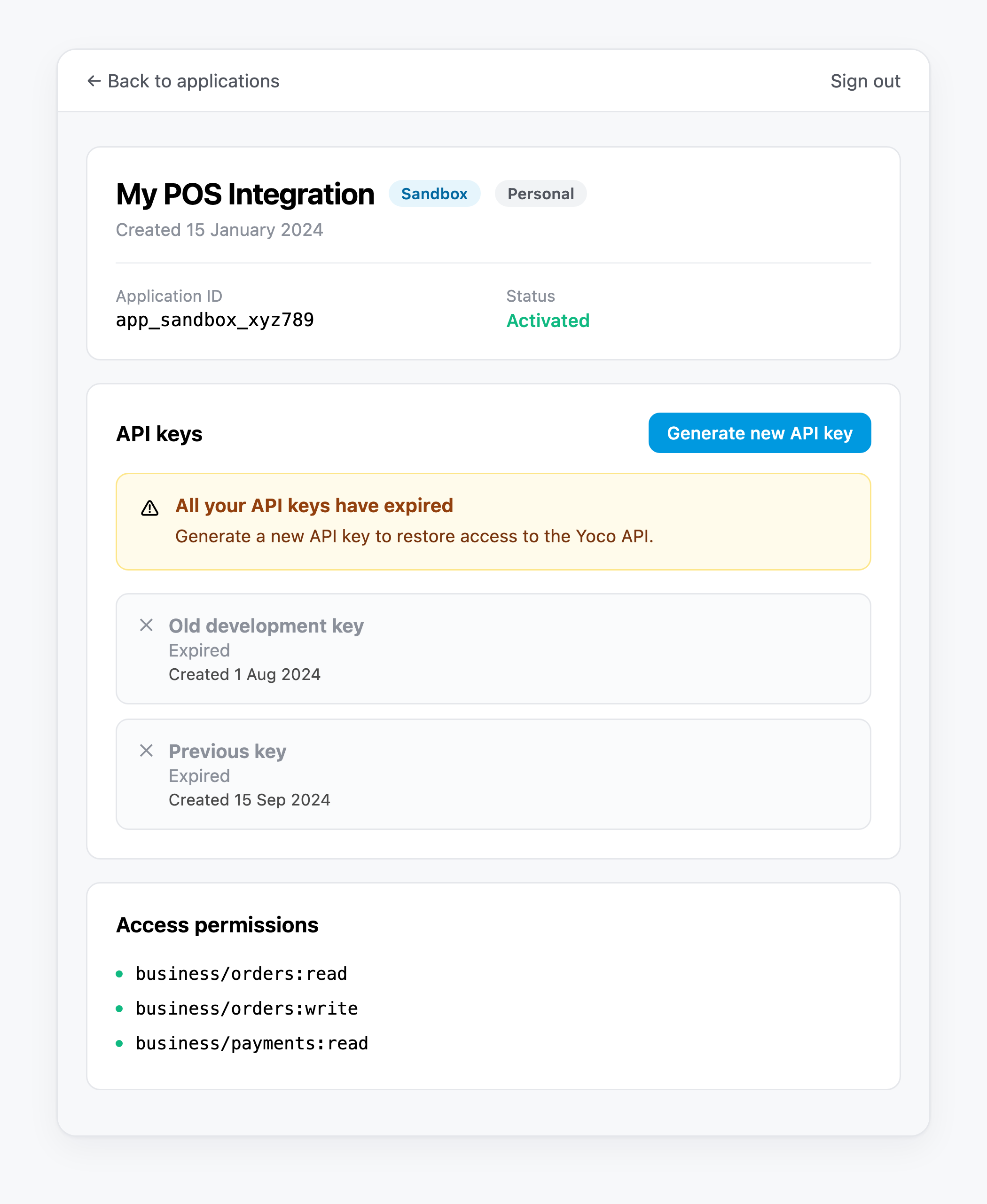987x1204 pixels.
Task: Click 'Created 1 Aug 2024' text
Action: click(244, 674)
